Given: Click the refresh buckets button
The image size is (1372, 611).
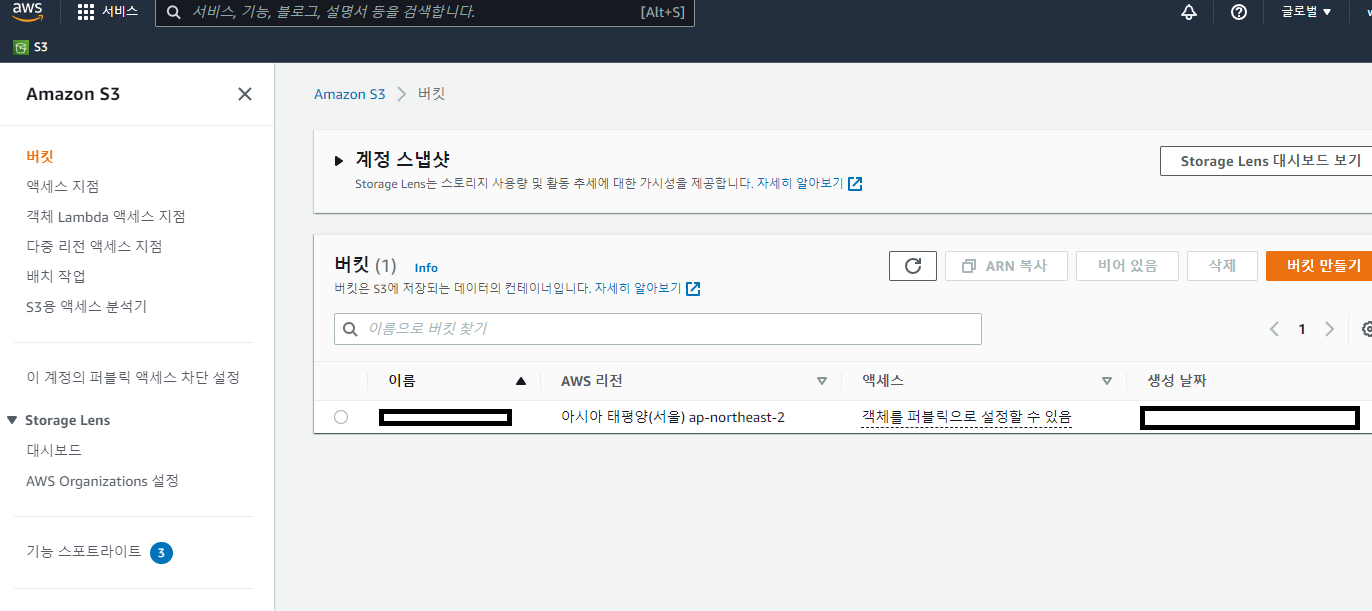Looking at the screenshot, I should tap(913, 265).
